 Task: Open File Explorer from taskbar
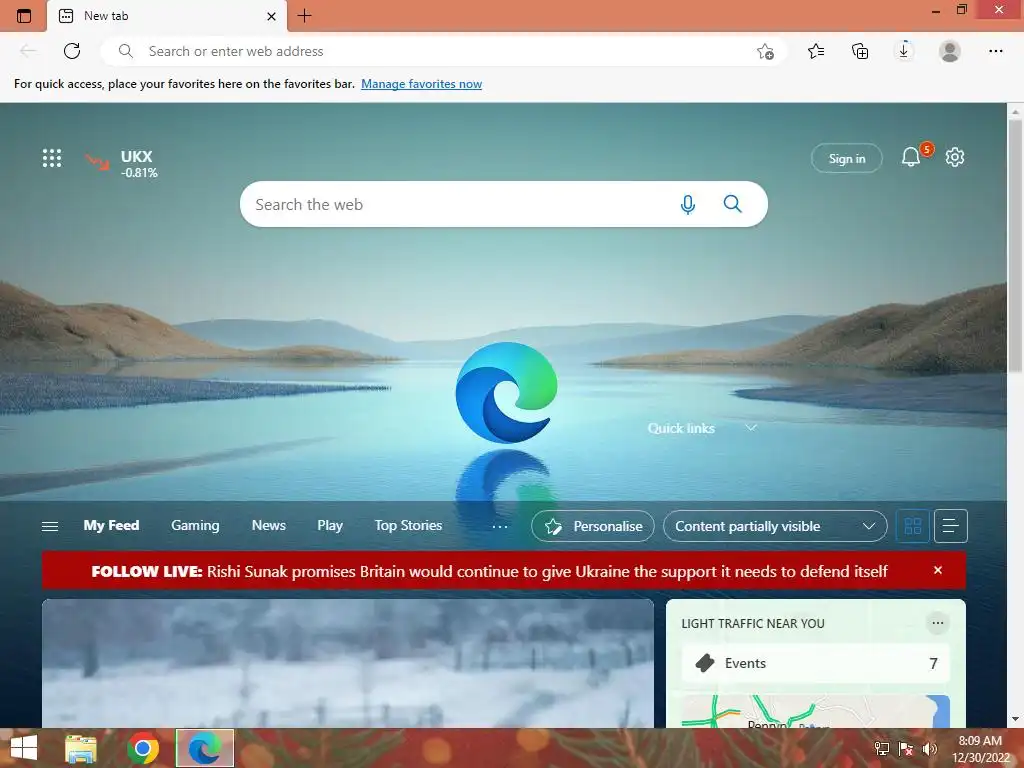pos(81,748)
